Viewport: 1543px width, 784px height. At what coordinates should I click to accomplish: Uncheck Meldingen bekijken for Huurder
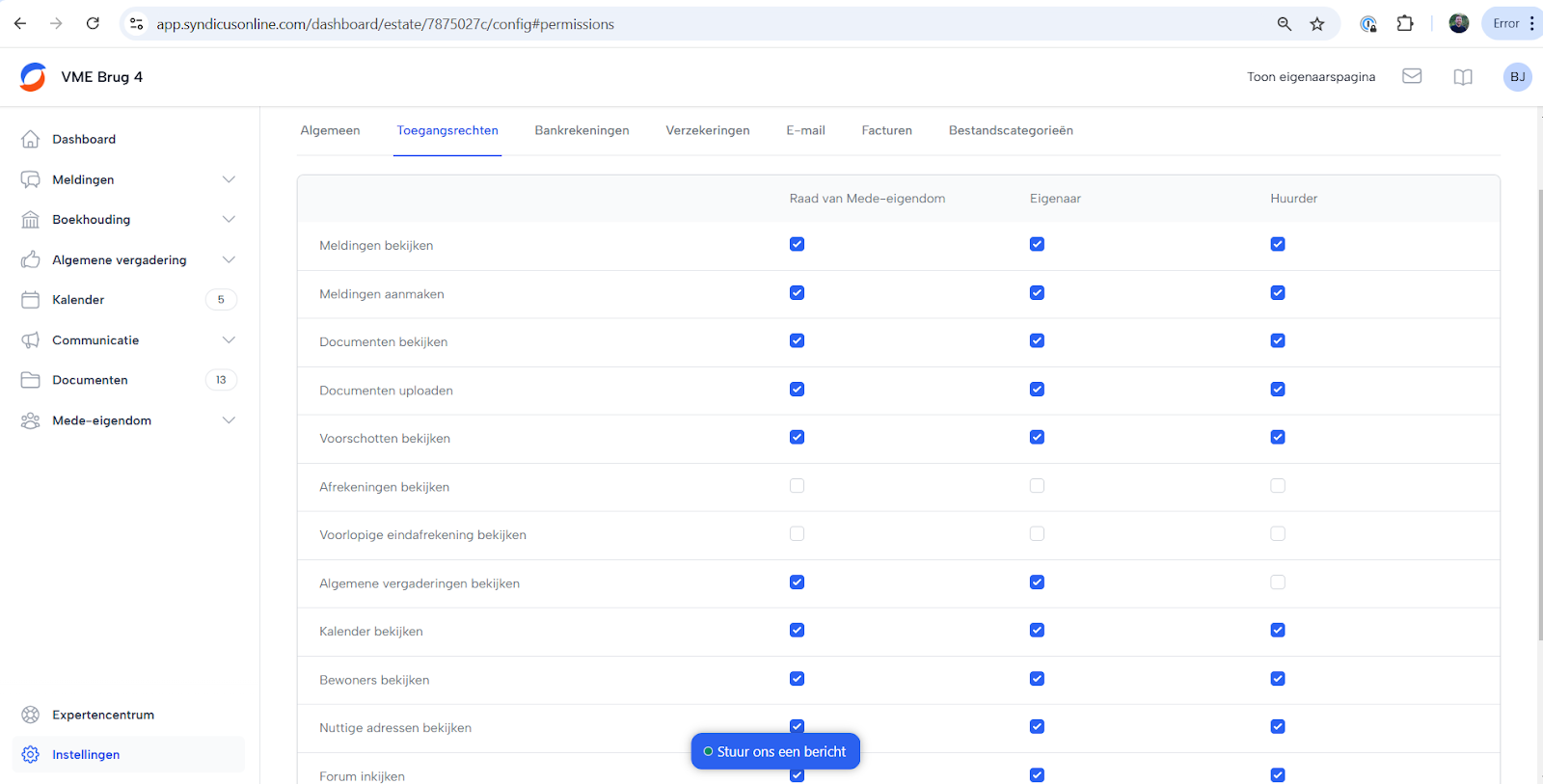click(1278, 244)
